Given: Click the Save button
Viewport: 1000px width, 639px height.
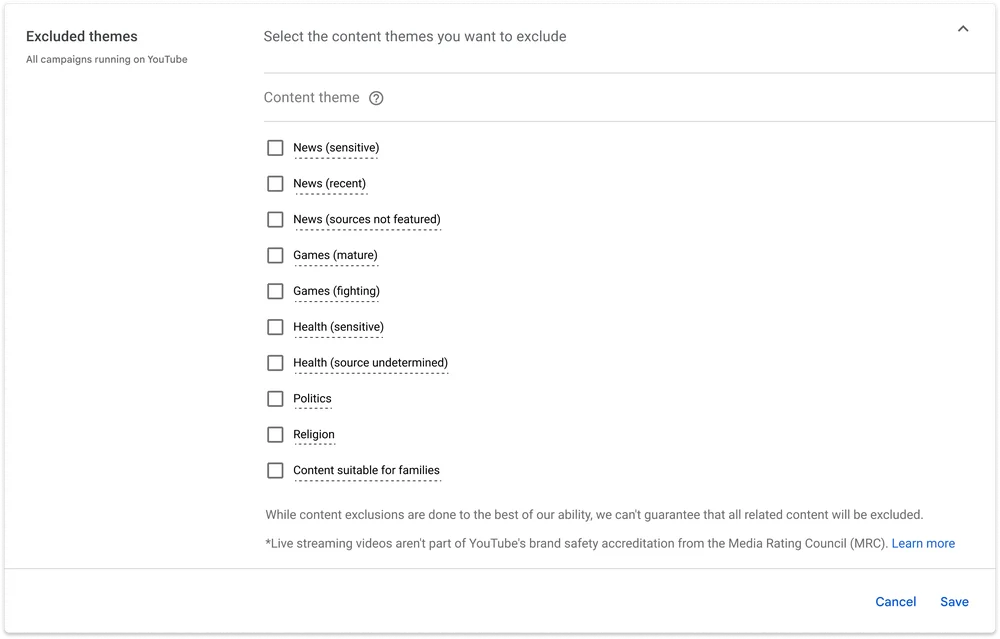Looking at the screenshot, I should point(954,602).
